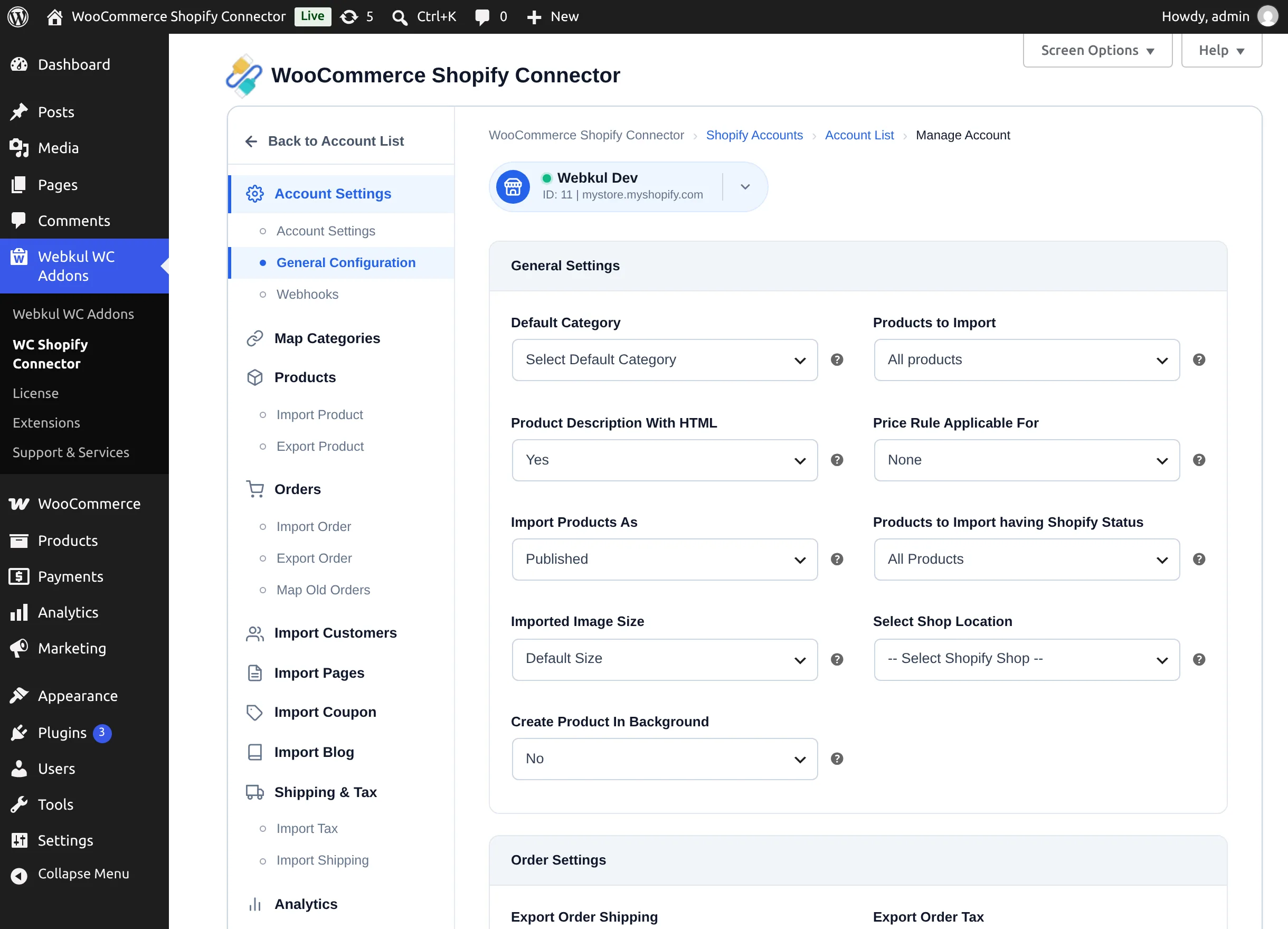Click the Products cube icon in connector menu

(255, 377)
